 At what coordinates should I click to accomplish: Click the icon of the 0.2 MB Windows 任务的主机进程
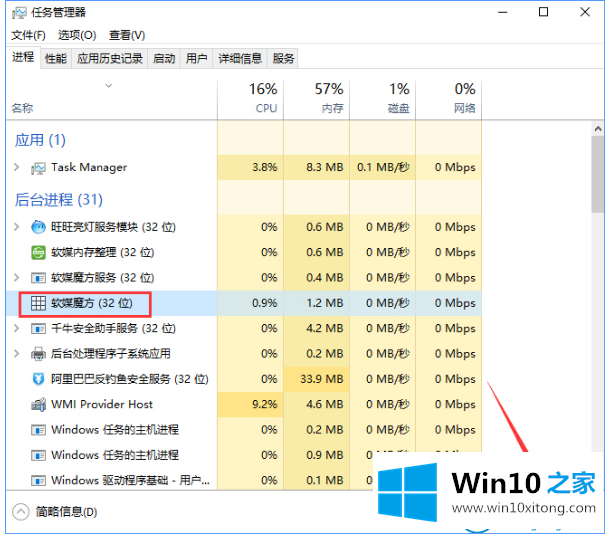point(38,430)
